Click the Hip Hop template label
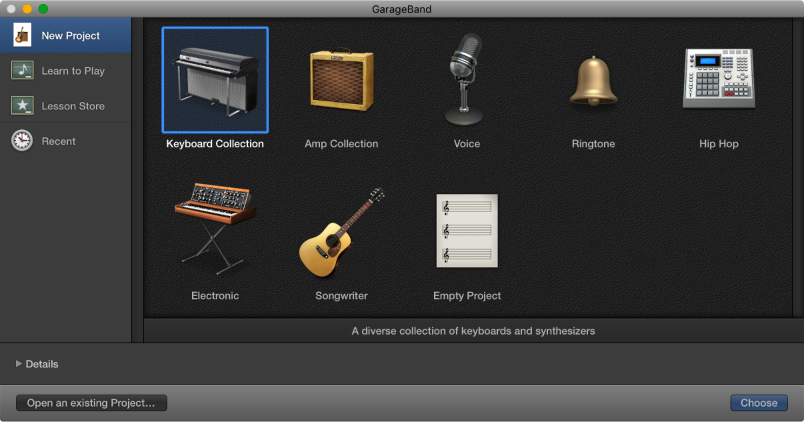The height and width of the screenshot is (422, 806). [719, 144]
